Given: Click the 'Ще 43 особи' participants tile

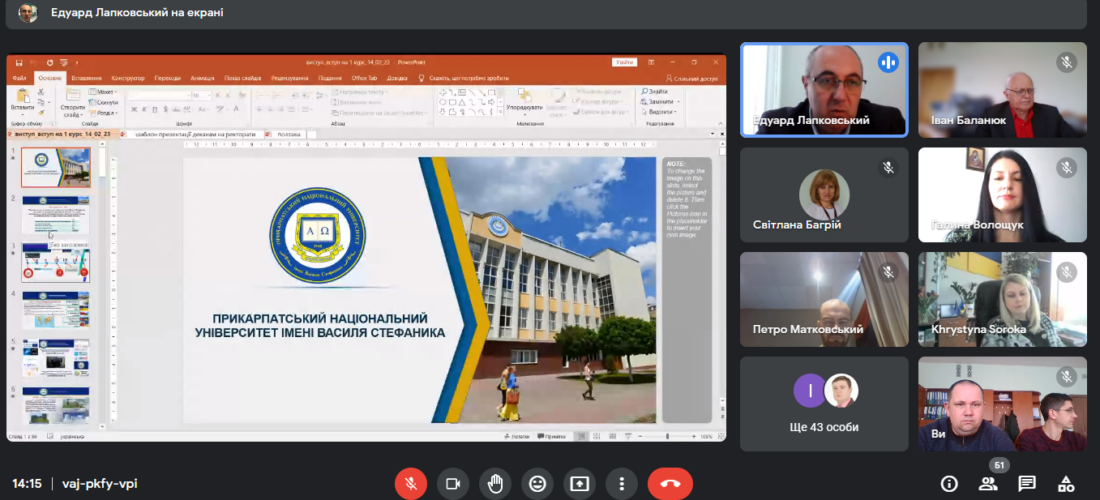Looking at the screenshot, I should (x=825, y=404).
